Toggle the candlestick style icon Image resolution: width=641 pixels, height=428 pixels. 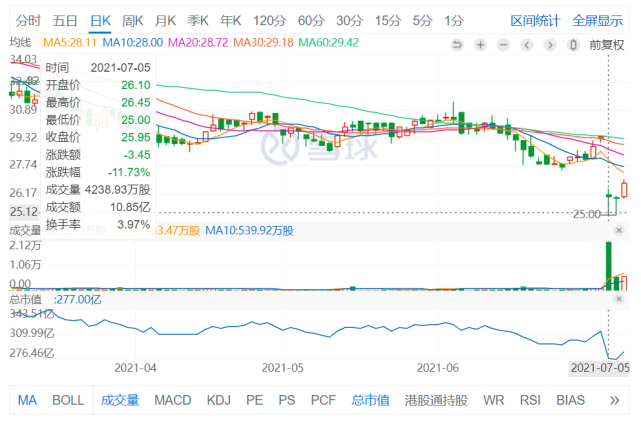point(574,45)
